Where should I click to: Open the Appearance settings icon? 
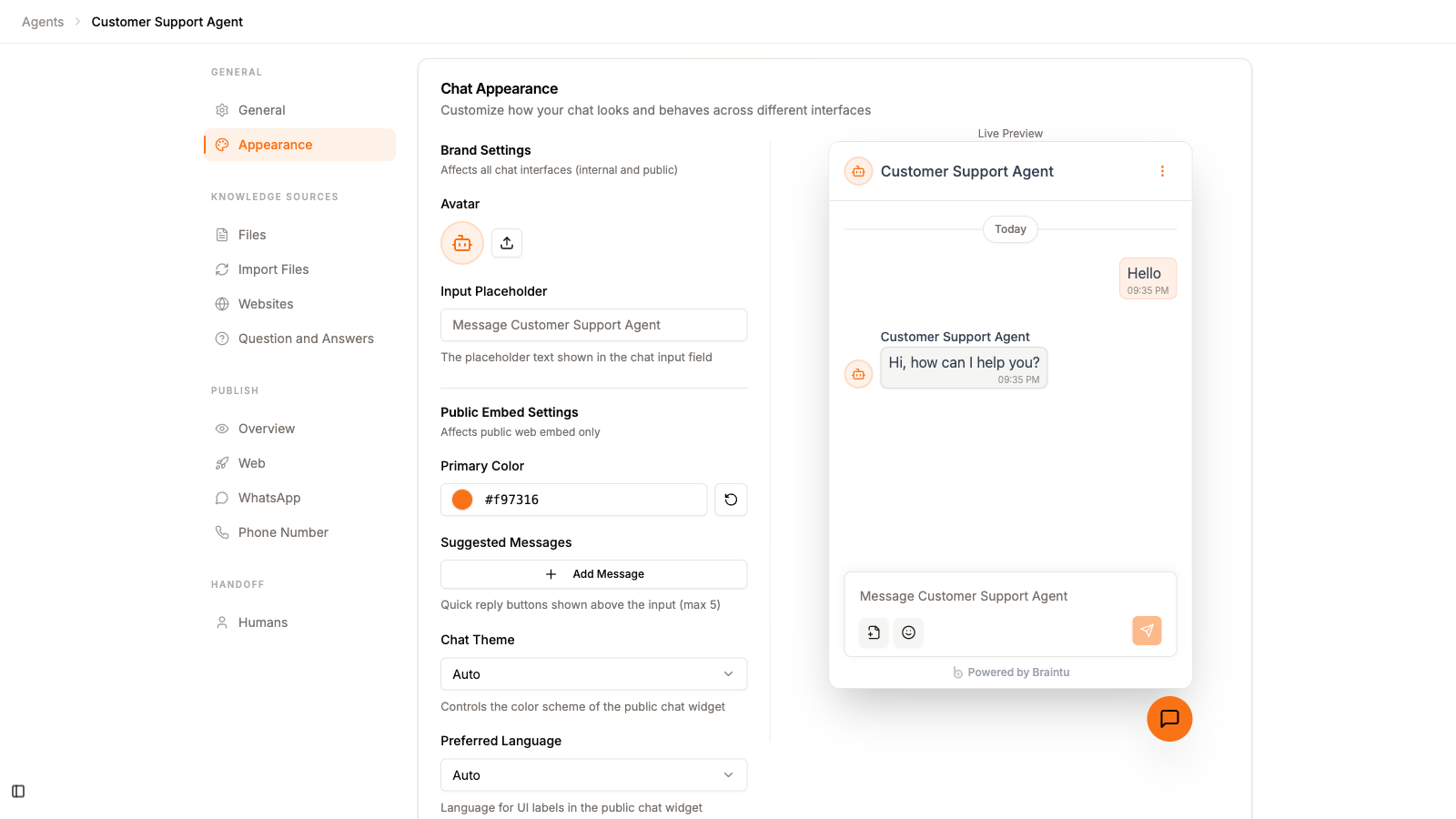coord(221,144)
